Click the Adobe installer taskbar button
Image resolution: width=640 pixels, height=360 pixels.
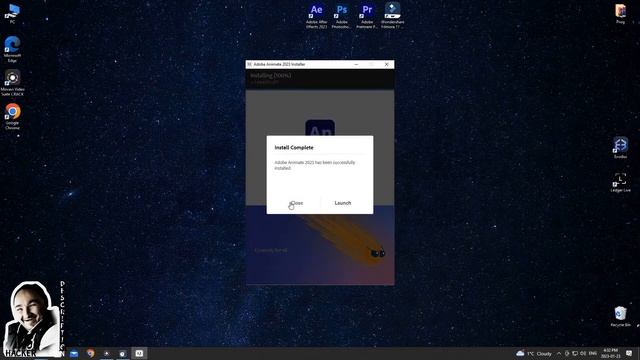tap(139, 353)
